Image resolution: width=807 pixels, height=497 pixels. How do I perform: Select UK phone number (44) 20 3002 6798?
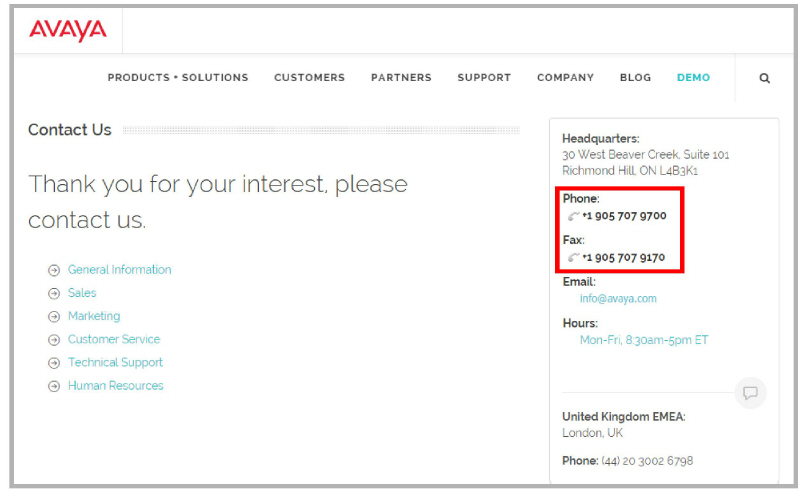click(647, 461)
